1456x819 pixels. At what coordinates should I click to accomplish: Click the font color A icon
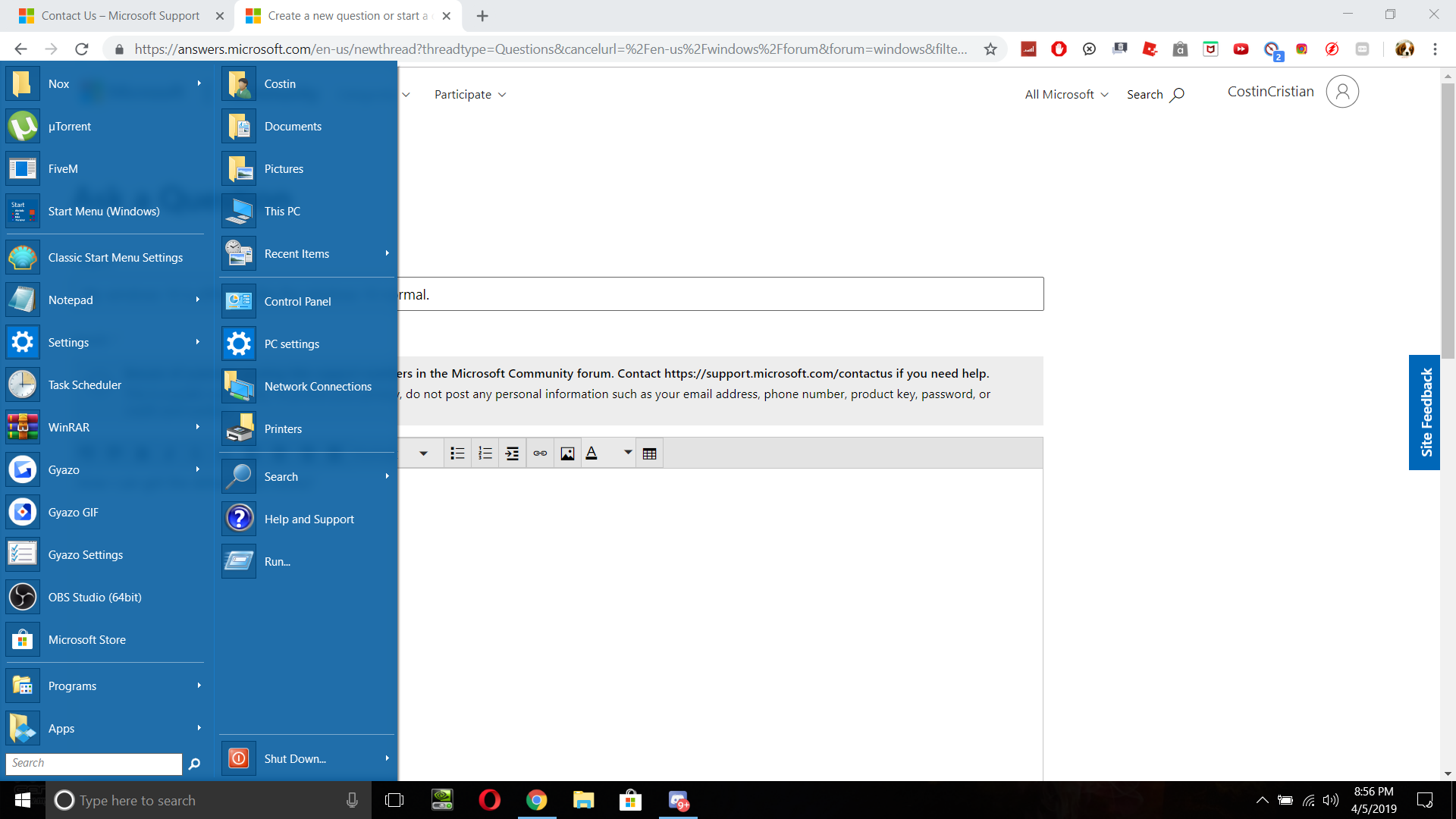pos(592,453)
